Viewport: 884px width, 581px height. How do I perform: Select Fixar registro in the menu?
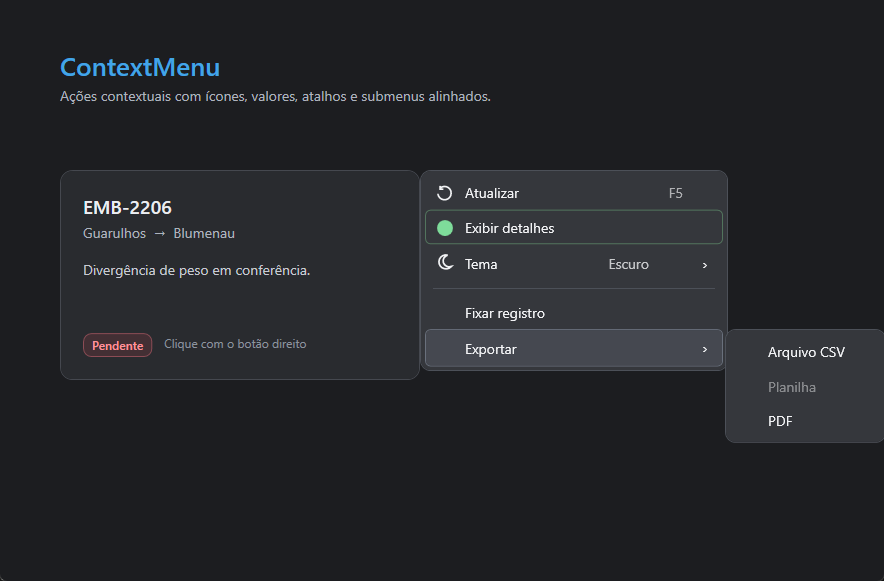[574, 313]
